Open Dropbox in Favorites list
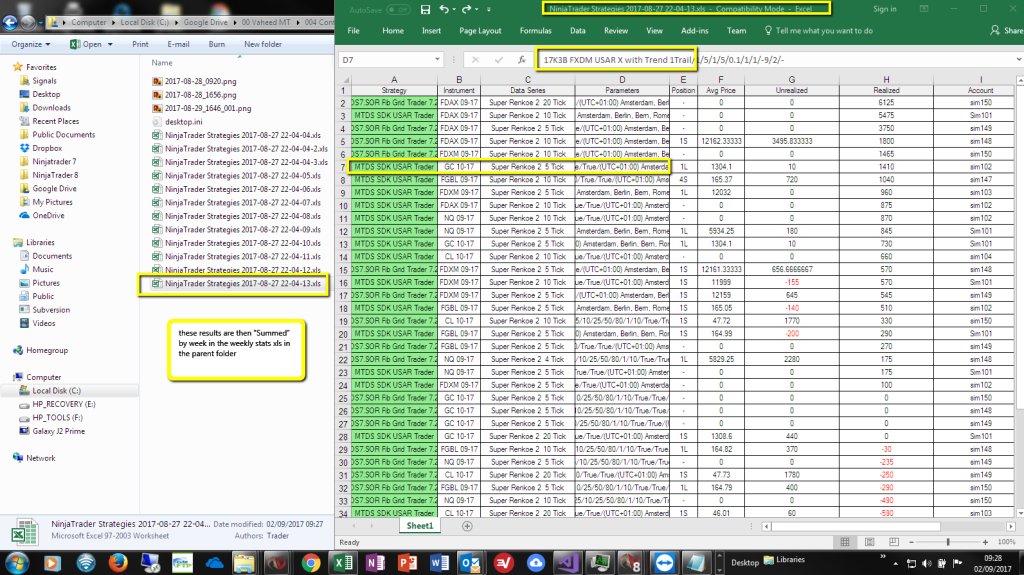 coord(47,148)
